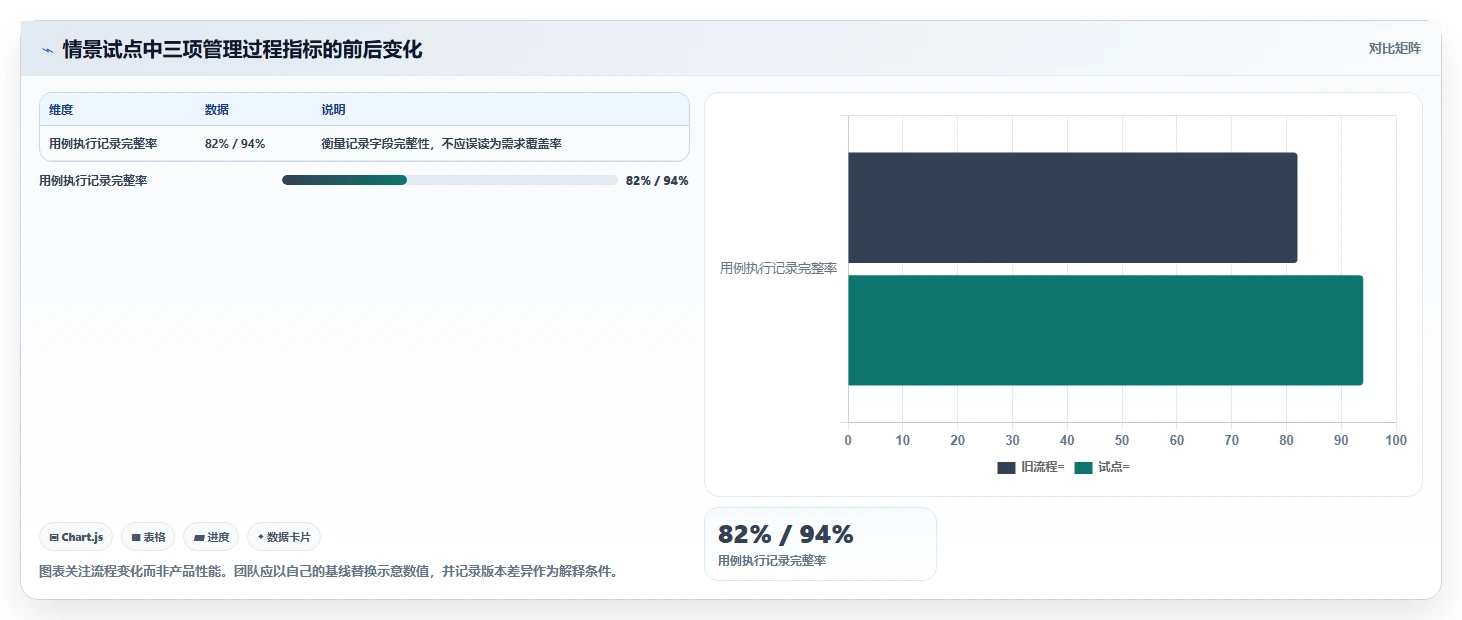Image resolution: width=1462 pixels, height=620 pixels.
Task: Click the 82% / 94% value beside progress bar
Action: (657, 181)
